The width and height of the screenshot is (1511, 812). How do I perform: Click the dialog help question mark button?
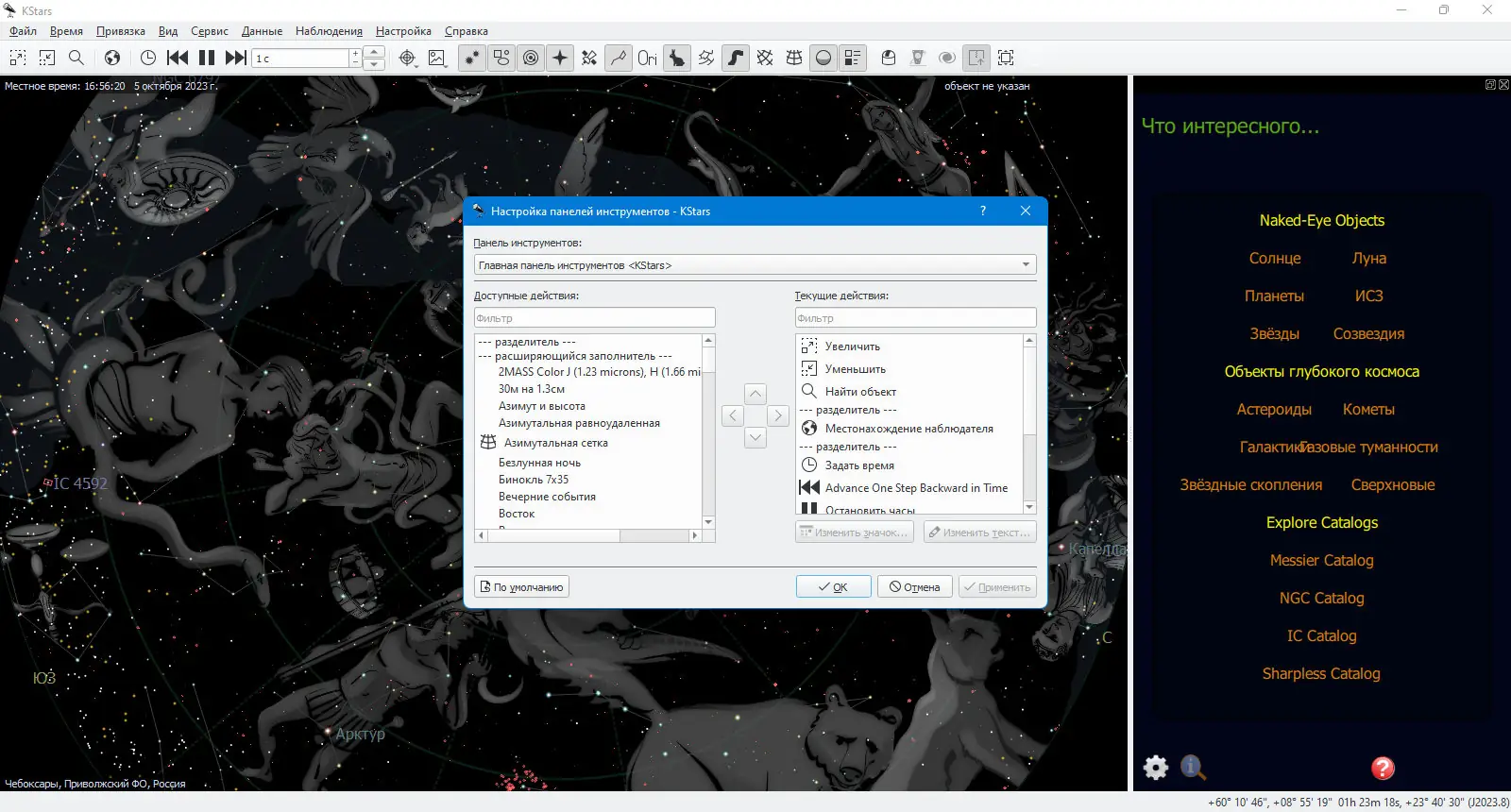tap(982, 211)
